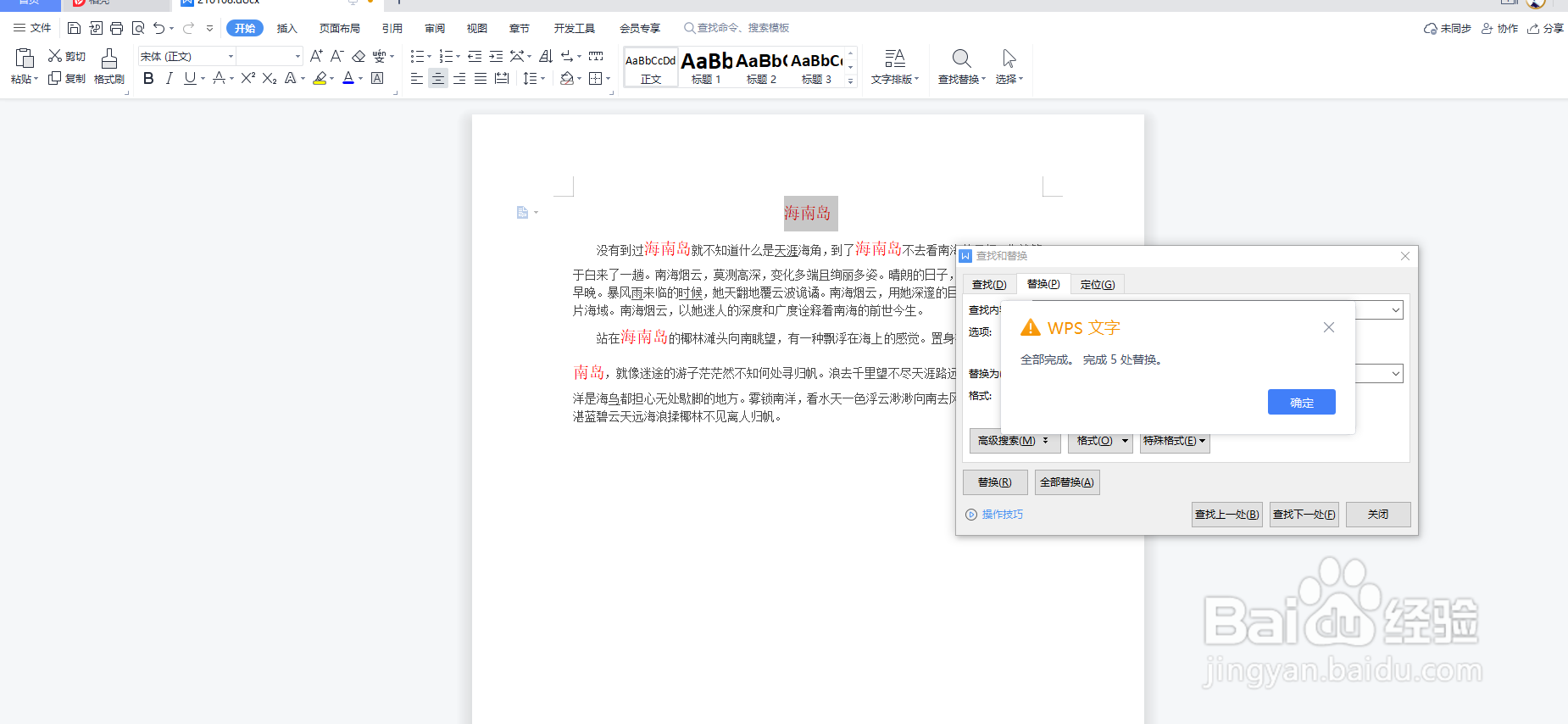
Task: Toggle Underline formatting
Action: point(190,78)
